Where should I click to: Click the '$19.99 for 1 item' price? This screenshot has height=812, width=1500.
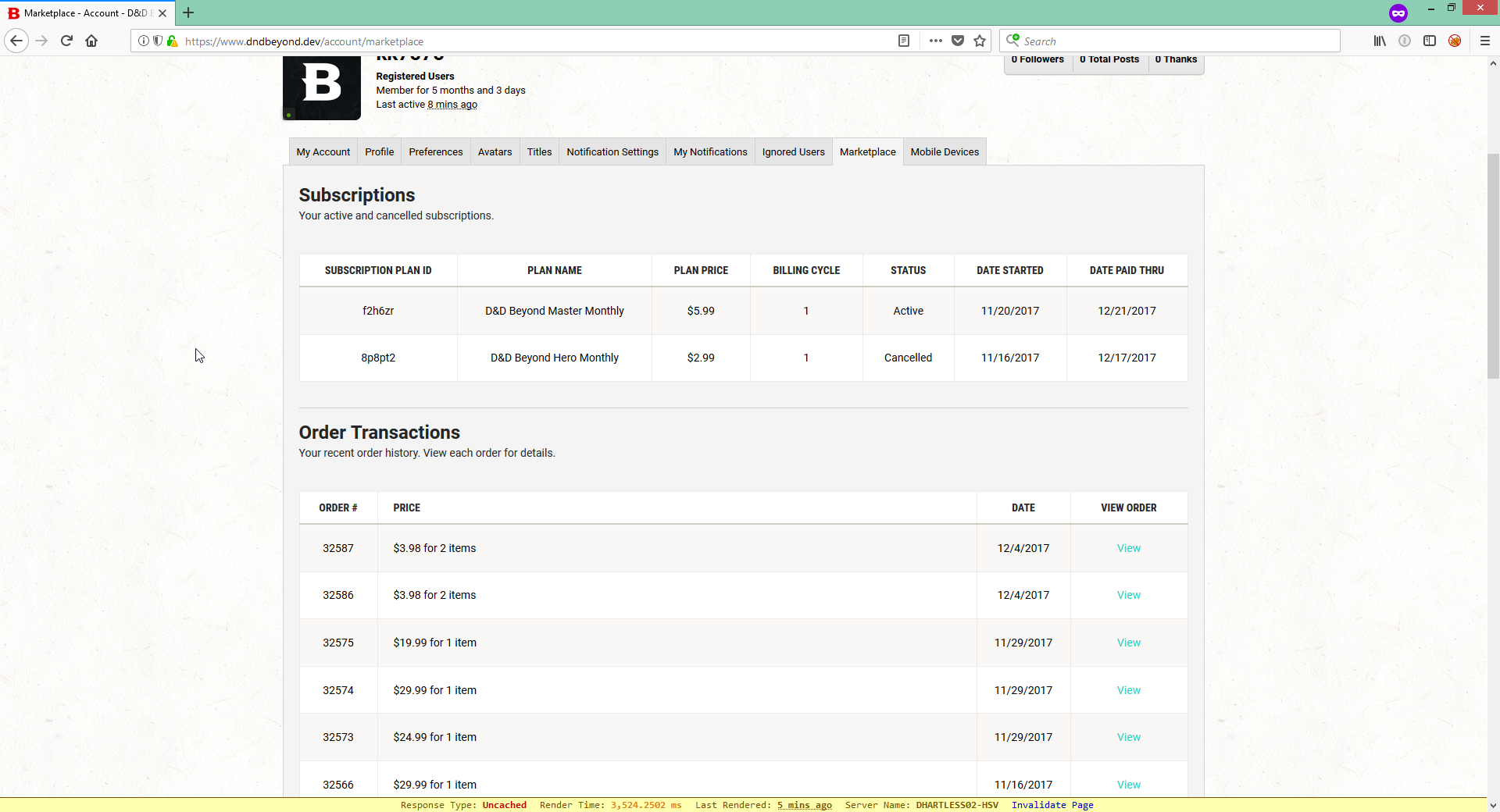(x=435, y=643)
